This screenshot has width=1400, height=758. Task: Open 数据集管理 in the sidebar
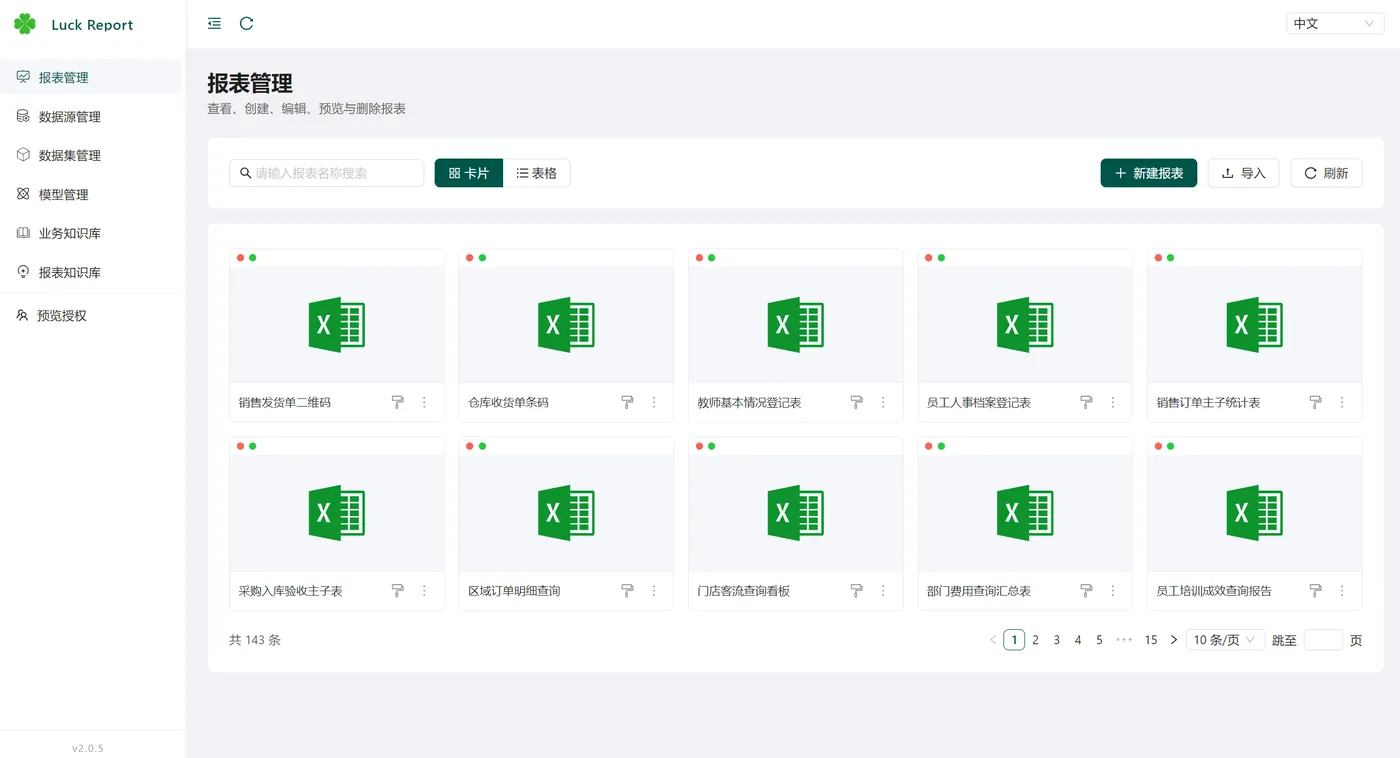point(91,155)
